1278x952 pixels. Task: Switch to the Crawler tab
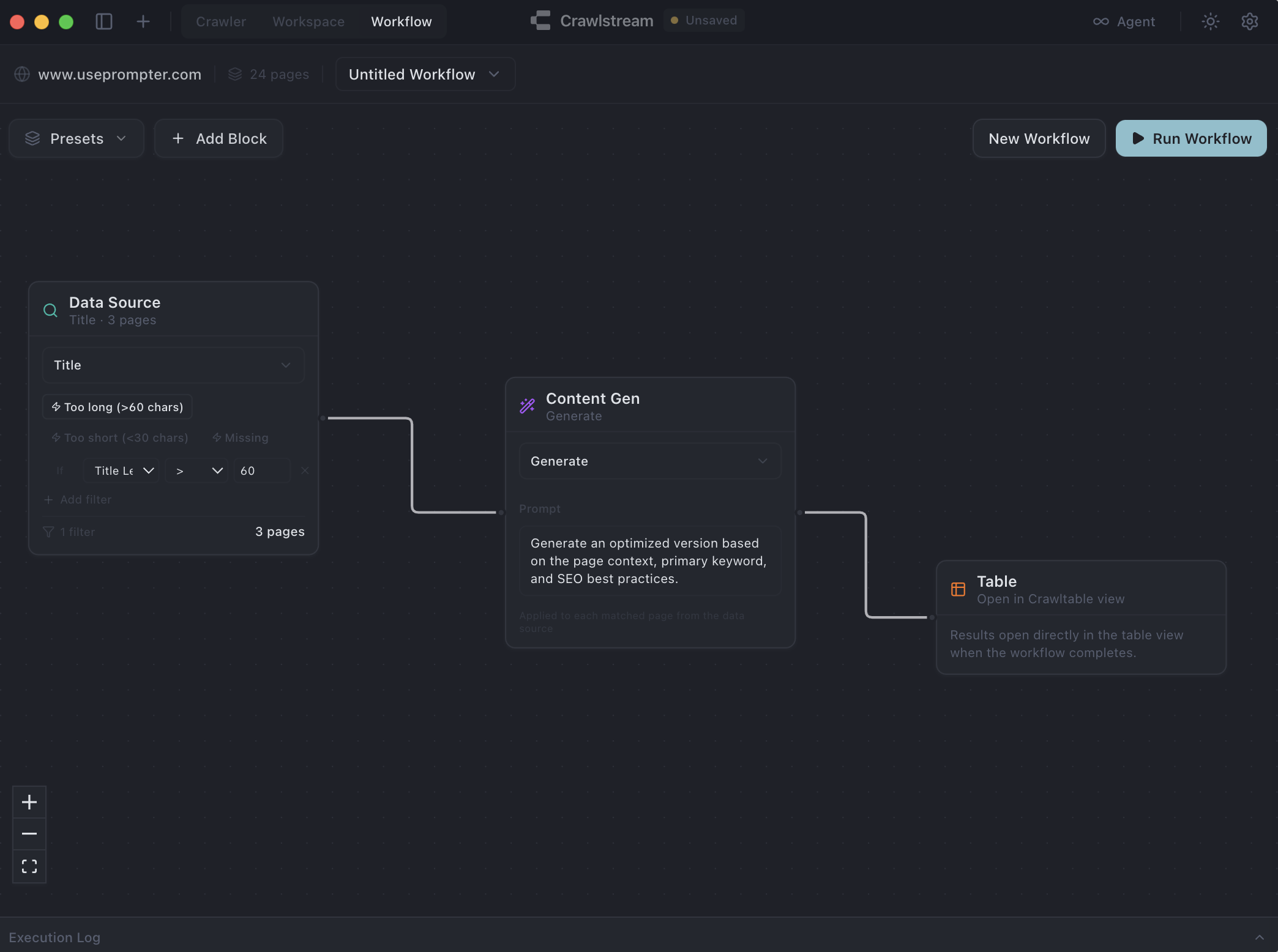point(220,21)
